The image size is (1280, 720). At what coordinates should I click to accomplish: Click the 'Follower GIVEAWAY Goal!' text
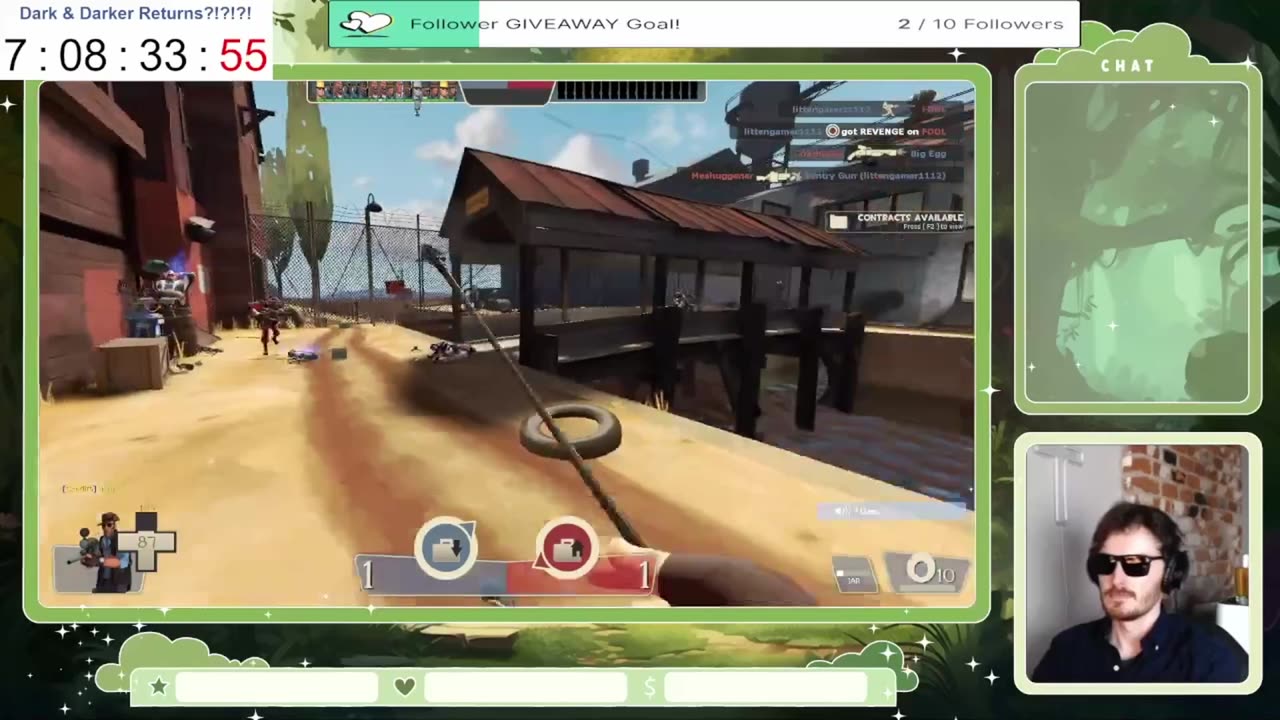click(545, 23)
